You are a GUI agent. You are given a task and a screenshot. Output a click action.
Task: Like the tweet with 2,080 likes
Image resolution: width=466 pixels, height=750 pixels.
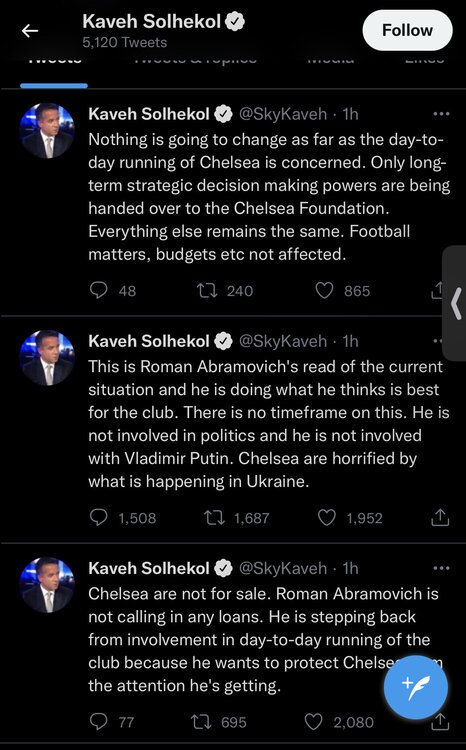[x=314, y=722]
